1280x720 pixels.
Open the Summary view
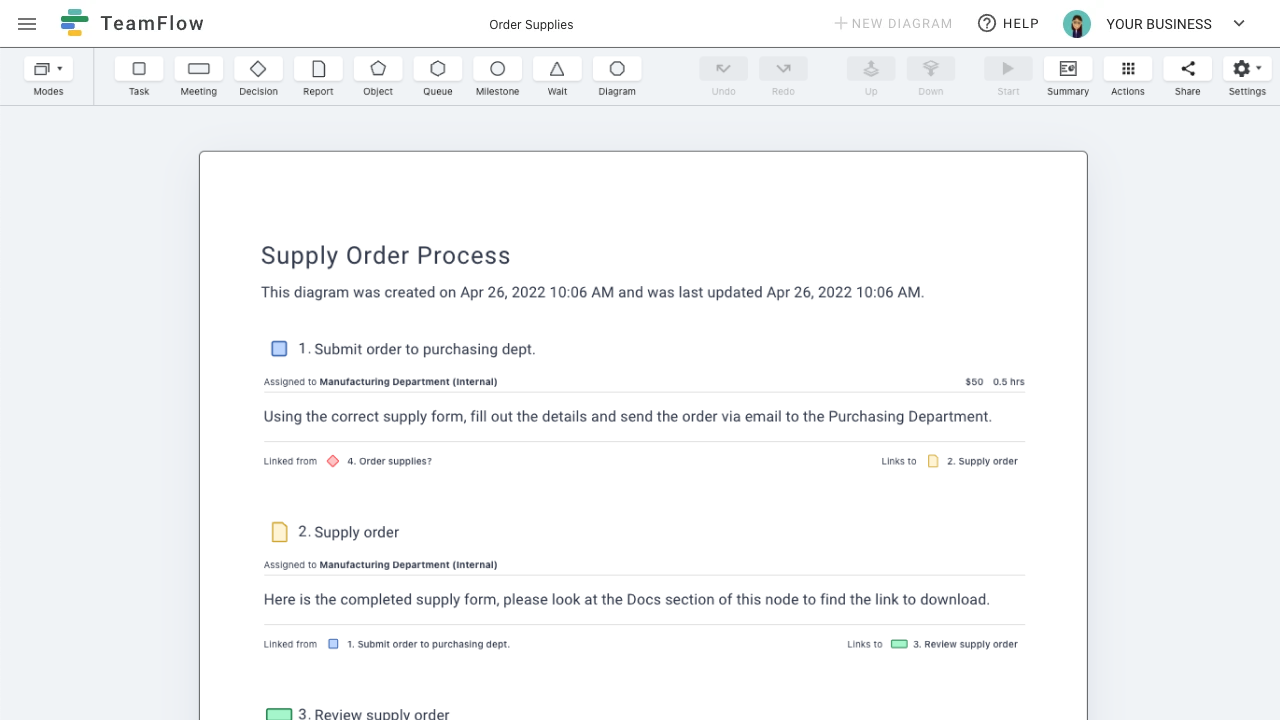click(1067, 70)
